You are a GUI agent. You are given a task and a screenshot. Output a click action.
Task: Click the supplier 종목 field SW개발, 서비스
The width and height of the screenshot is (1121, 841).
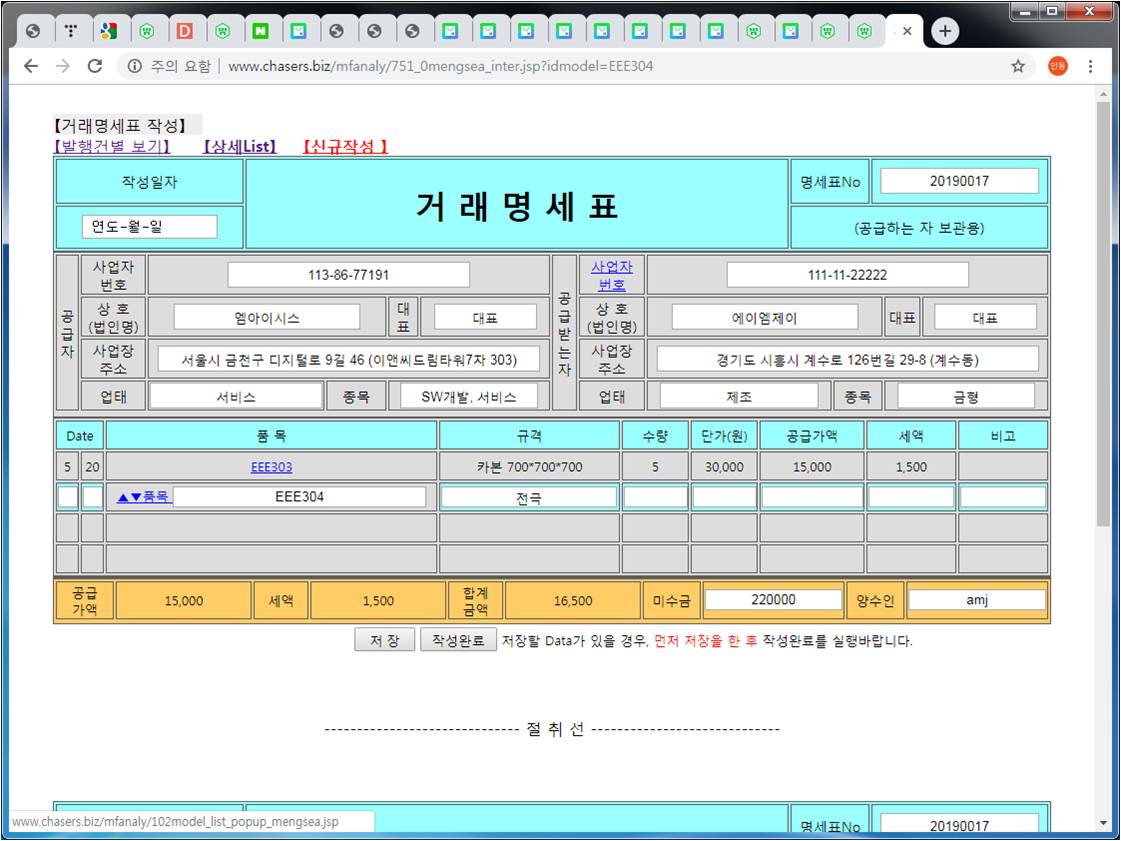(469, 396)
